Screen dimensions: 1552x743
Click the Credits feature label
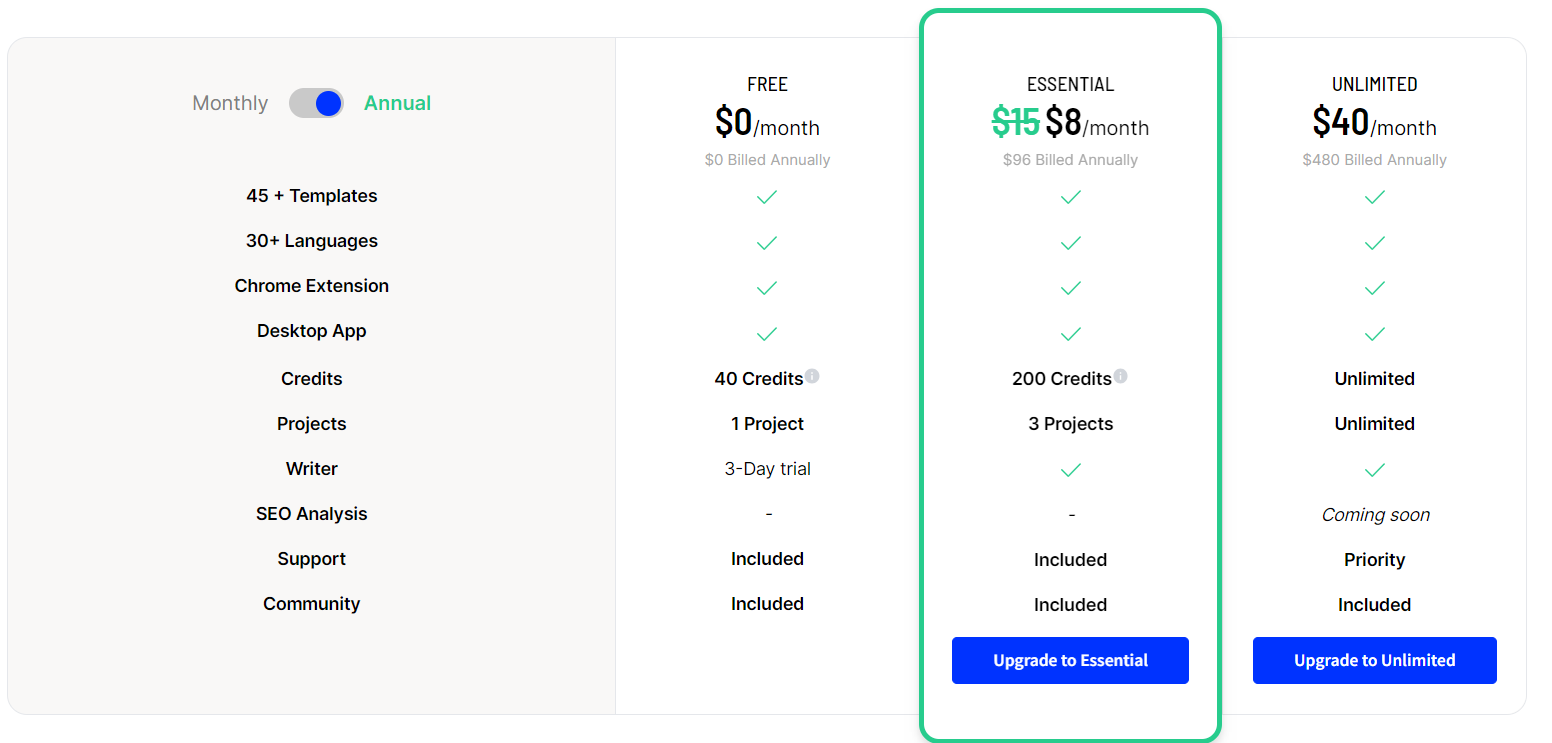311,378
